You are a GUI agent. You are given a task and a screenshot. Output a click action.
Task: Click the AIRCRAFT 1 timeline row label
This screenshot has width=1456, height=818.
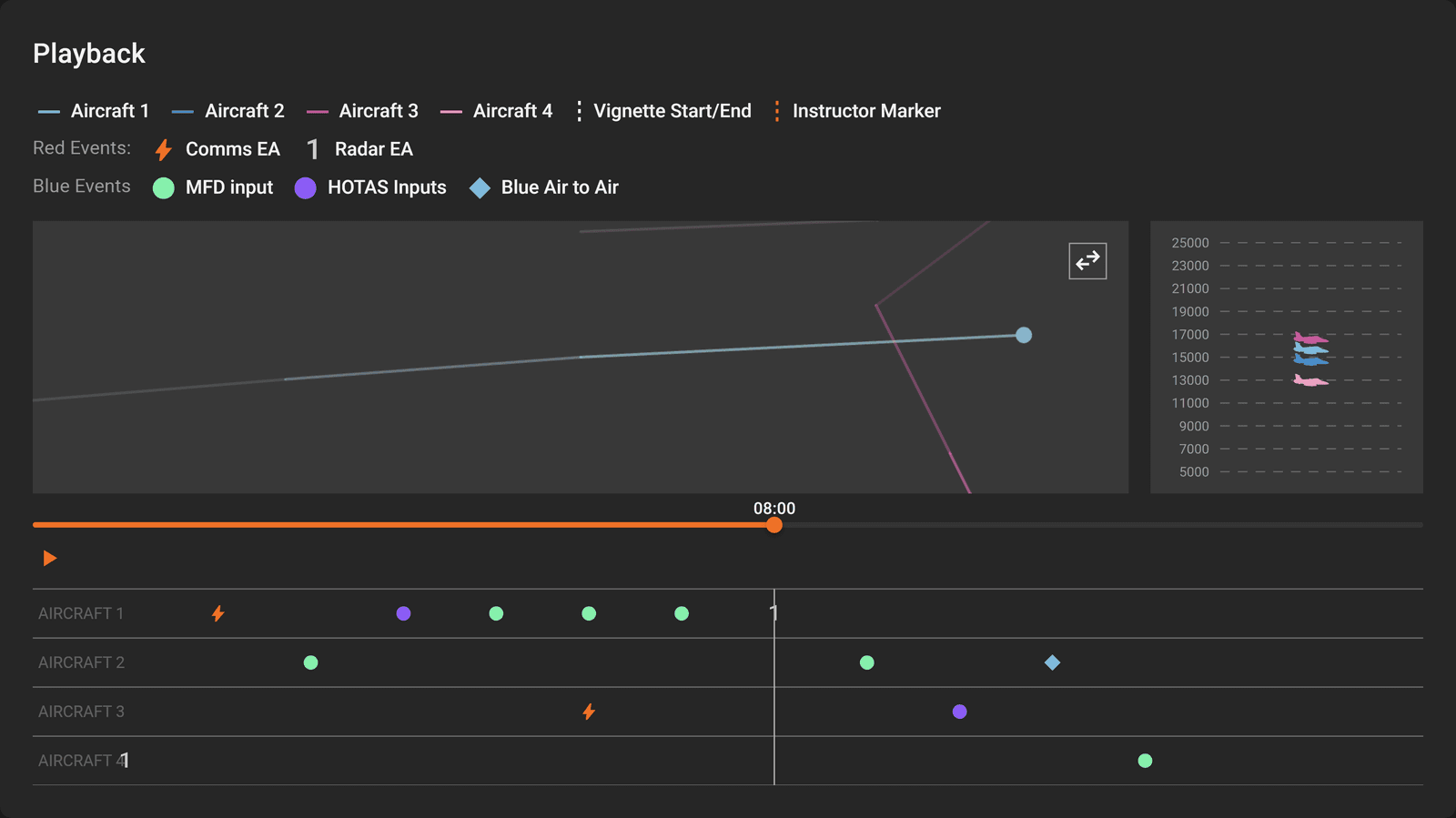81,613
